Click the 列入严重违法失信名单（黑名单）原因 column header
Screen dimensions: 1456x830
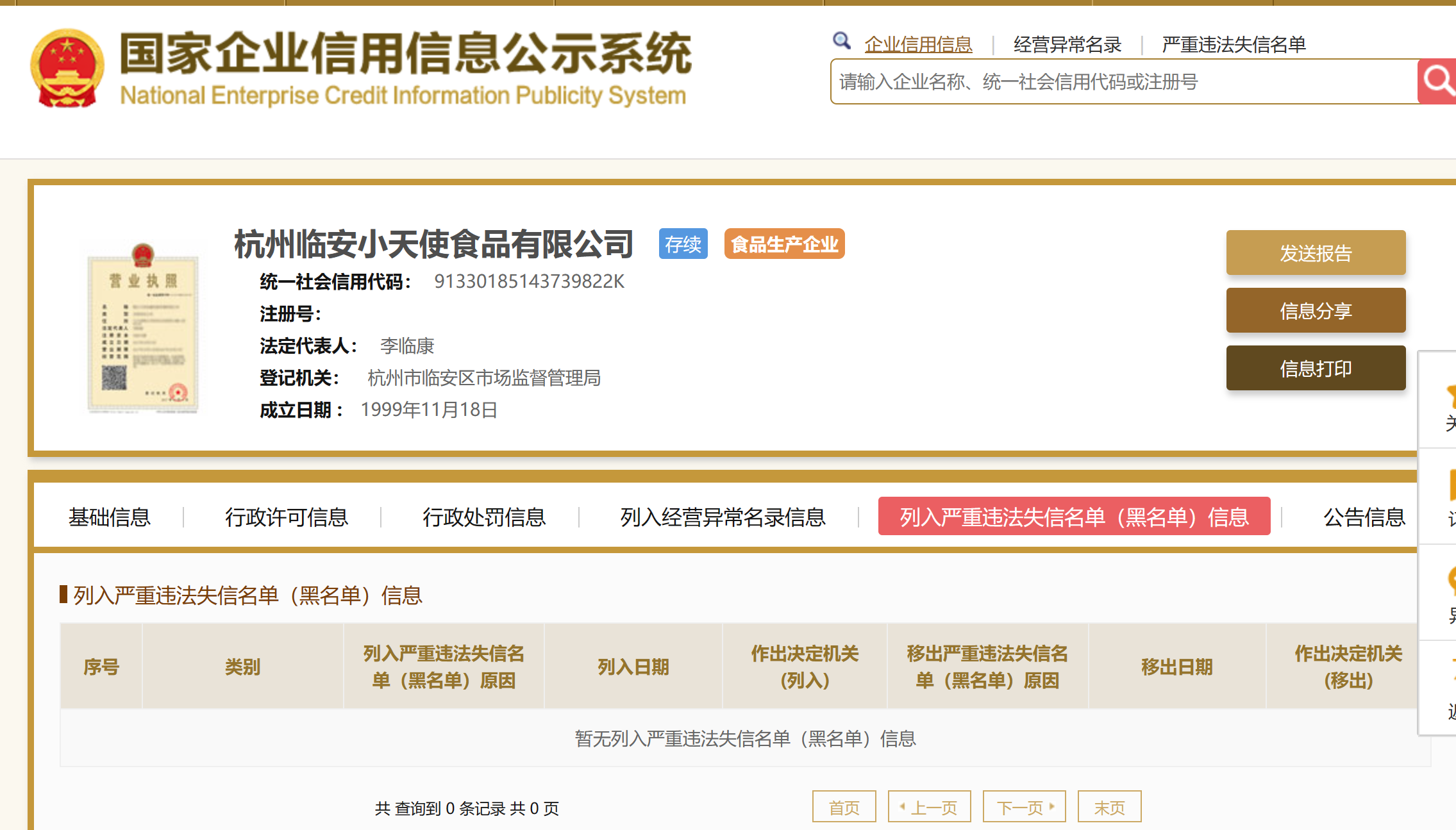[x=444, y=667]
